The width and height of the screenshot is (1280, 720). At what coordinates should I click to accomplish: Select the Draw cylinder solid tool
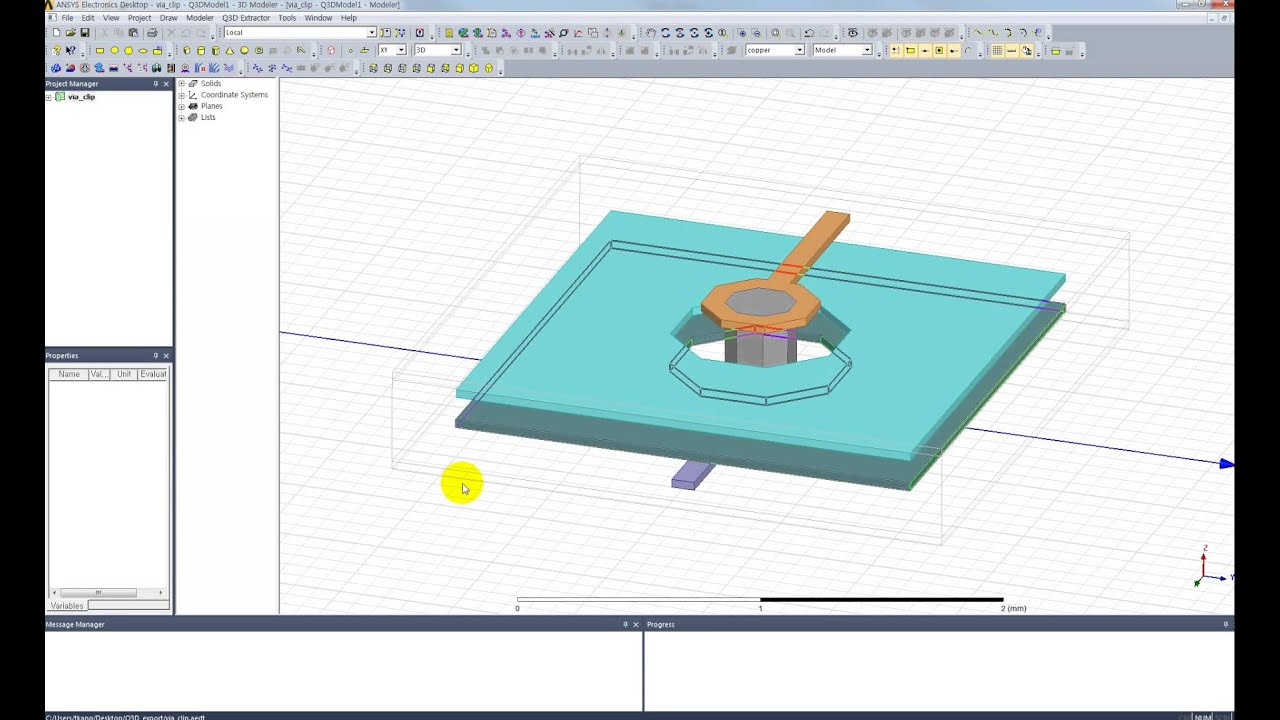(201, 50)
